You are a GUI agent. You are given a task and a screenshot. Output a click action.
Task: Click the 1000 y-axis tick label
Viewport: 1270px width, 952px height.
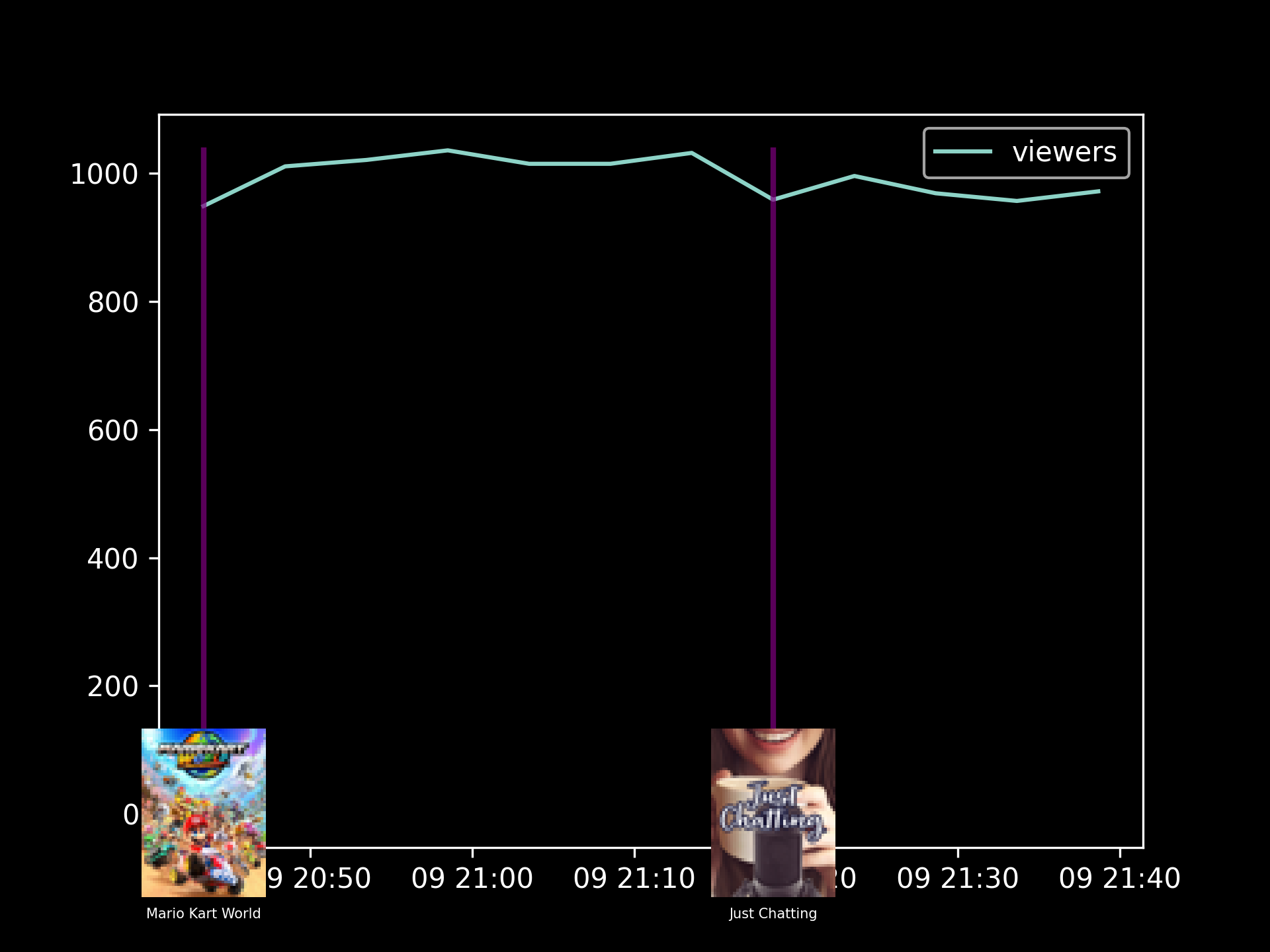pos(104,175)
